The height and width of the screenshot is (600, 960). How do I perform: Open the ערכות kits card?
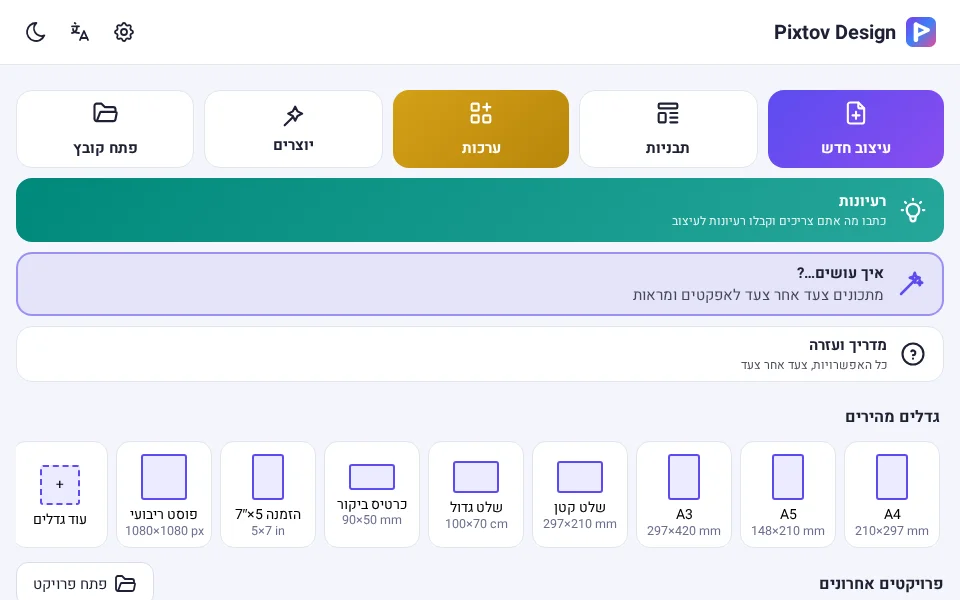click(x=481, y=129)
